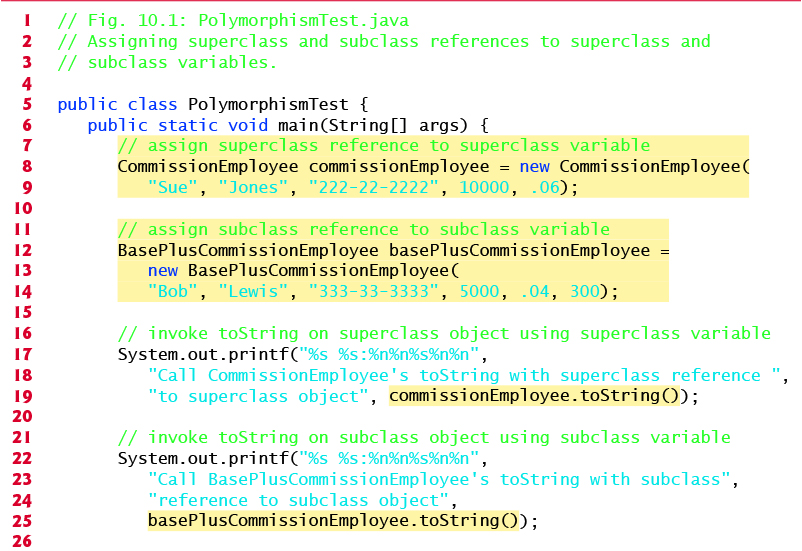Click line number 1 in the gutter
802x551 pixels.
pyautogui.click(x=27, y=20)
